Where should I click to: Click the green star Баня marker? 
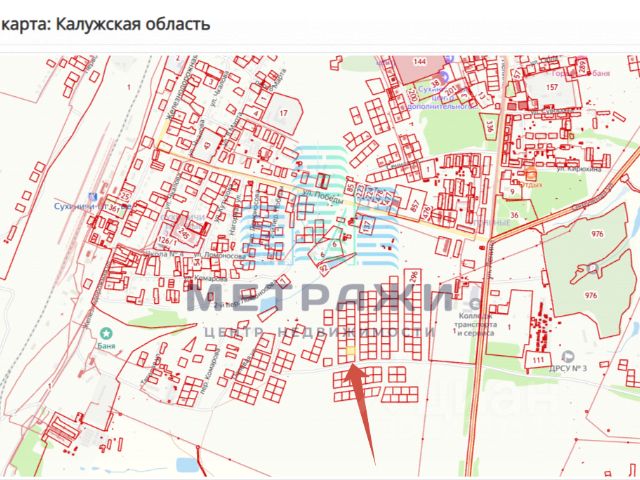[x=106, y=333]
